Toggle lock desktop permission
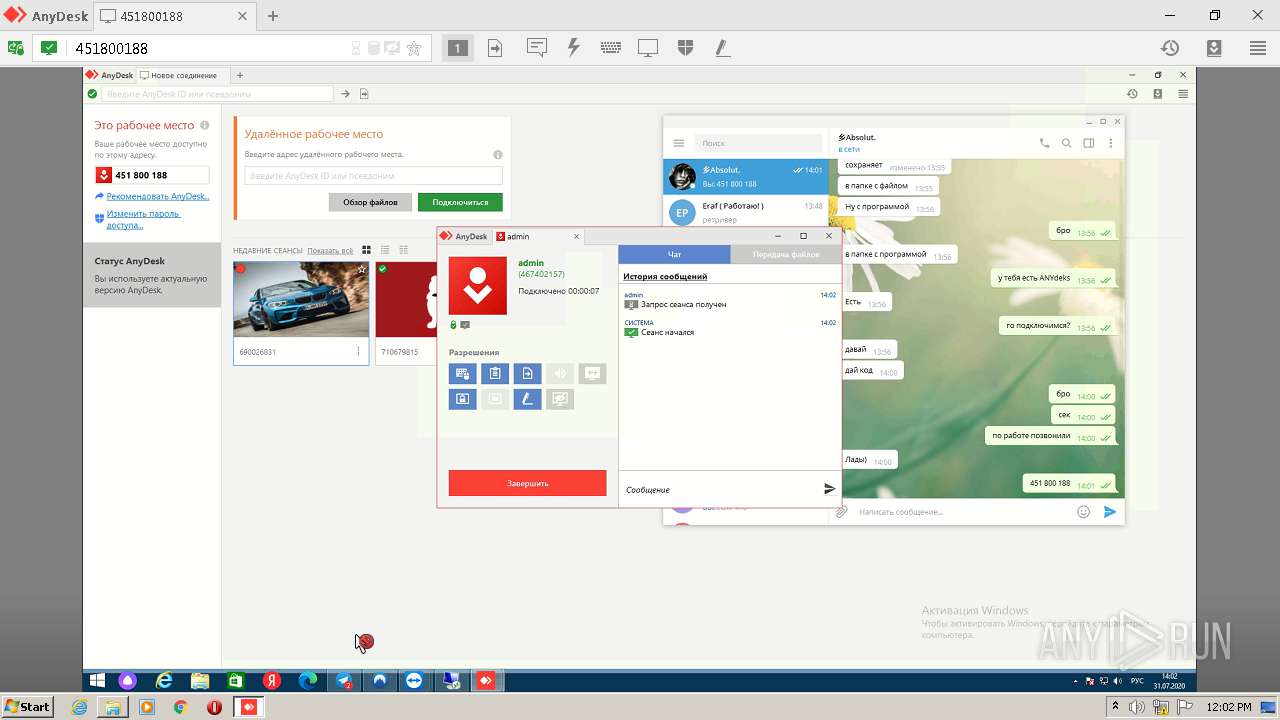This screenshot has height=720, width=1280. 462,399
